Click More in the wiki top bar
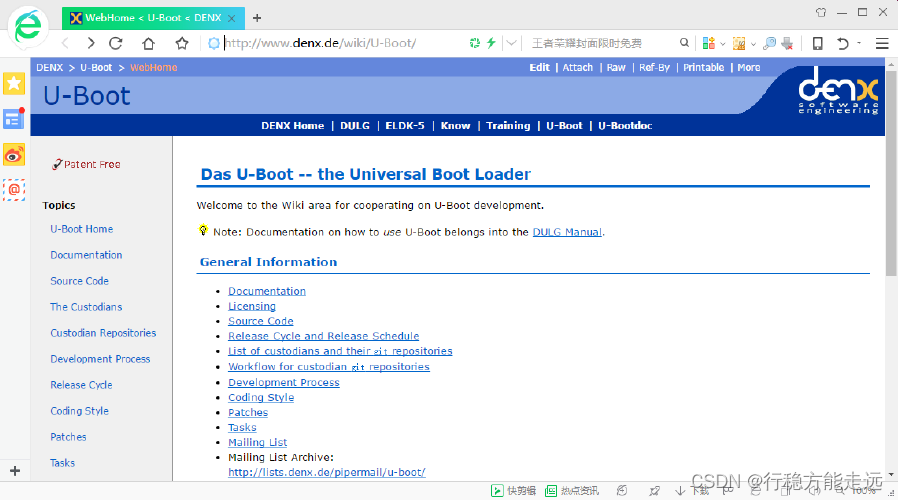Screen dimensions: 898x500 749,68
